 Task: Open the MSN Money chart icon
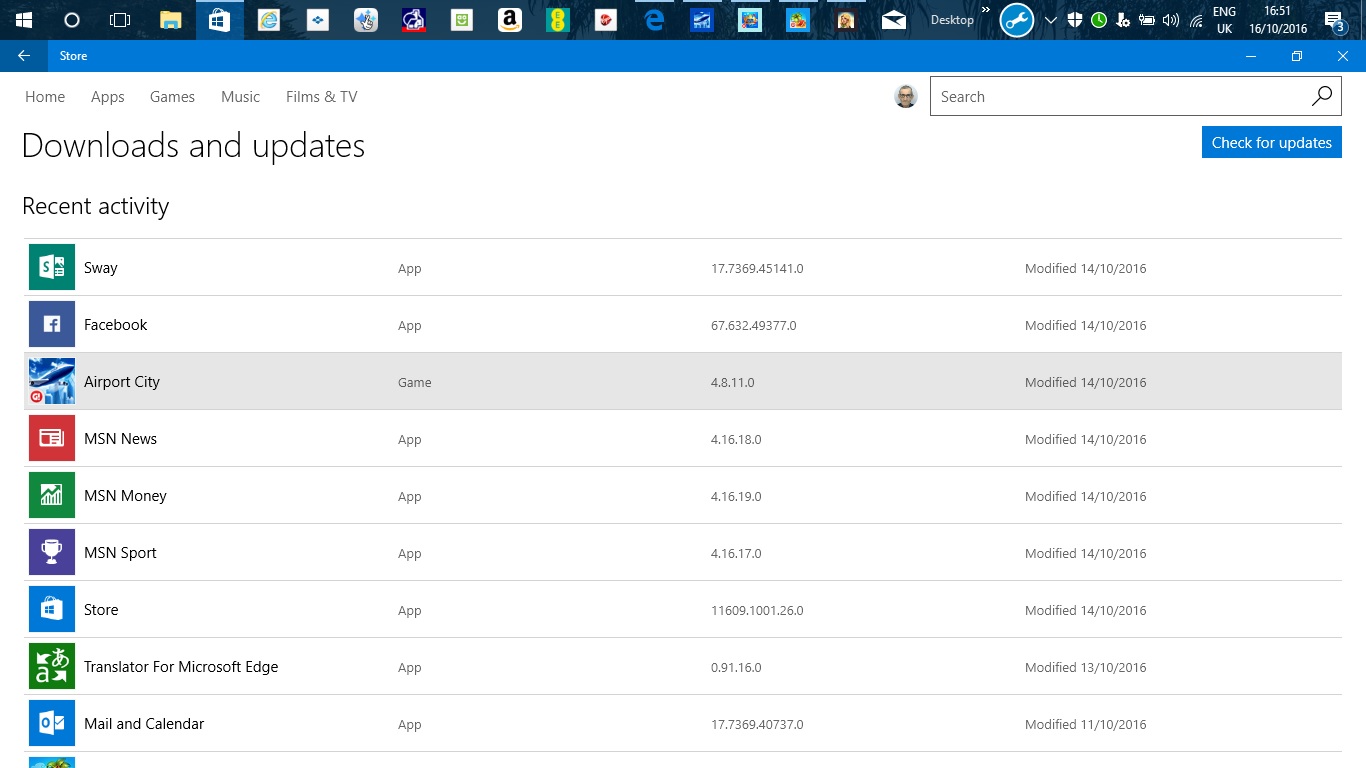coord(52,495)
